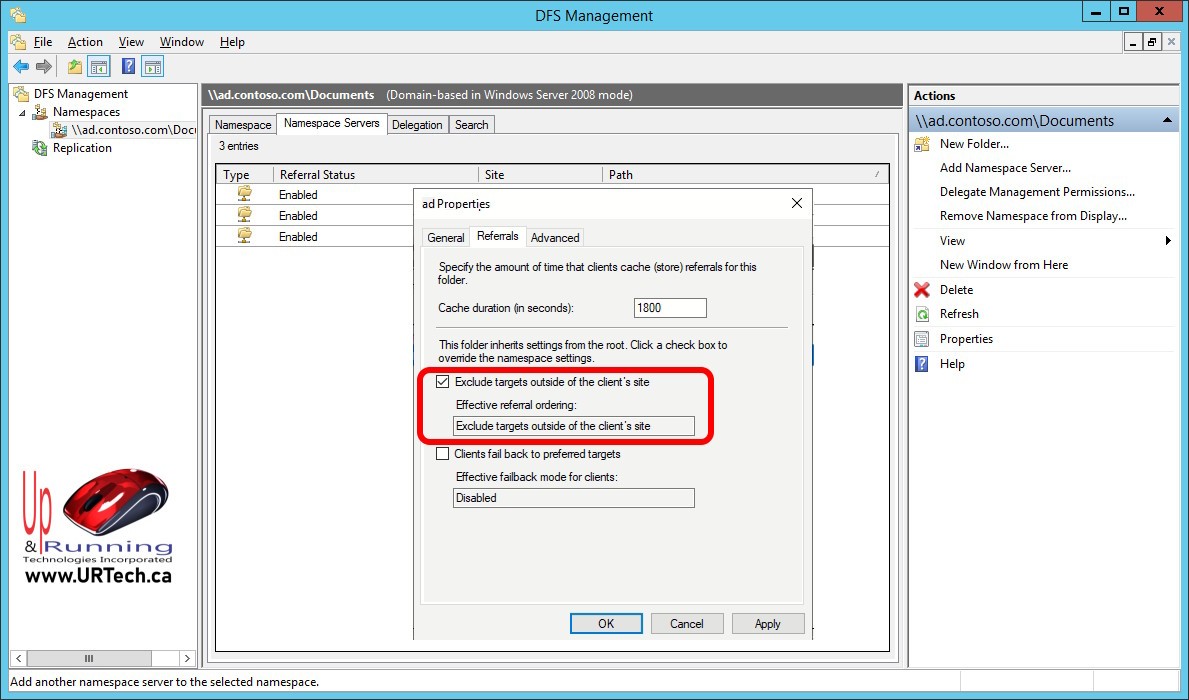Toggle the Show/Hide Console Tree toolbar icon
The width and height of the screenshot is (1189, 700).
(x=99, y=67)
